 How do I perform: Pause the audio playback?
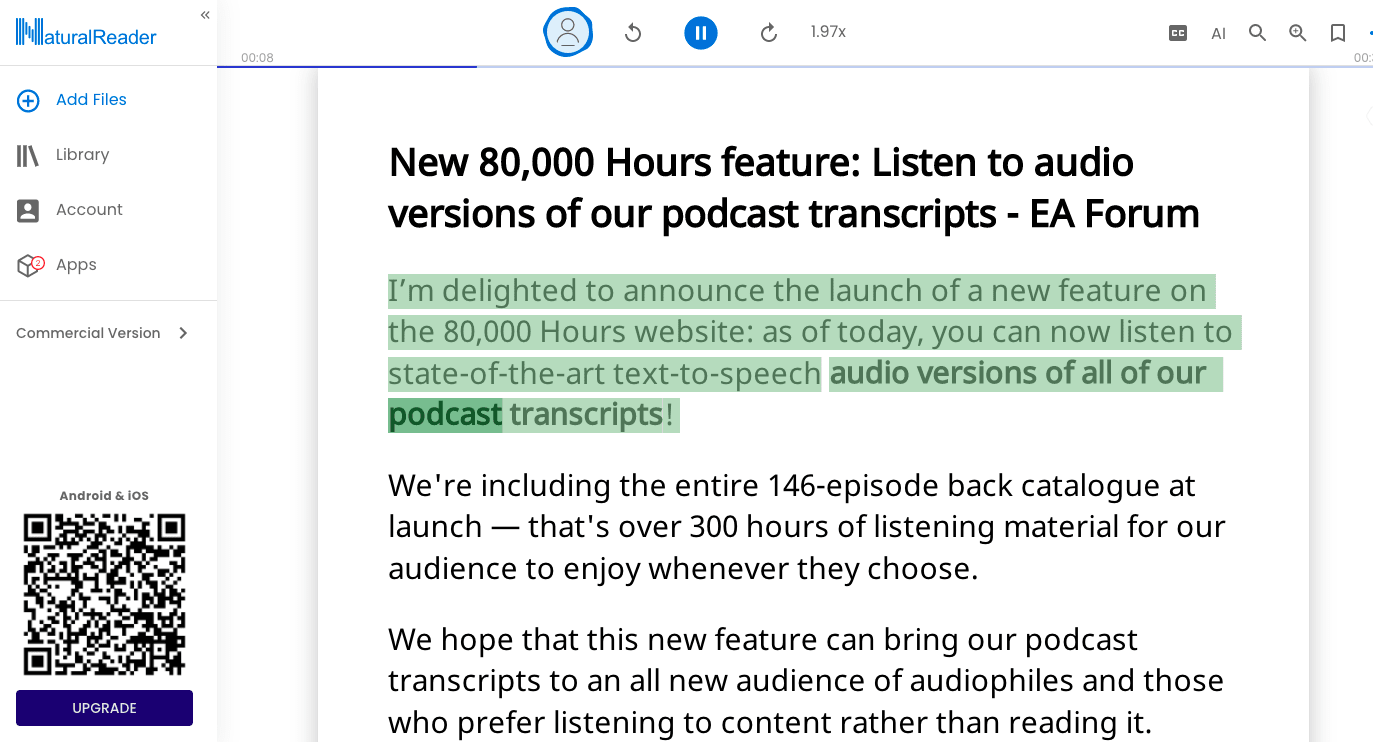pos(701,33)
